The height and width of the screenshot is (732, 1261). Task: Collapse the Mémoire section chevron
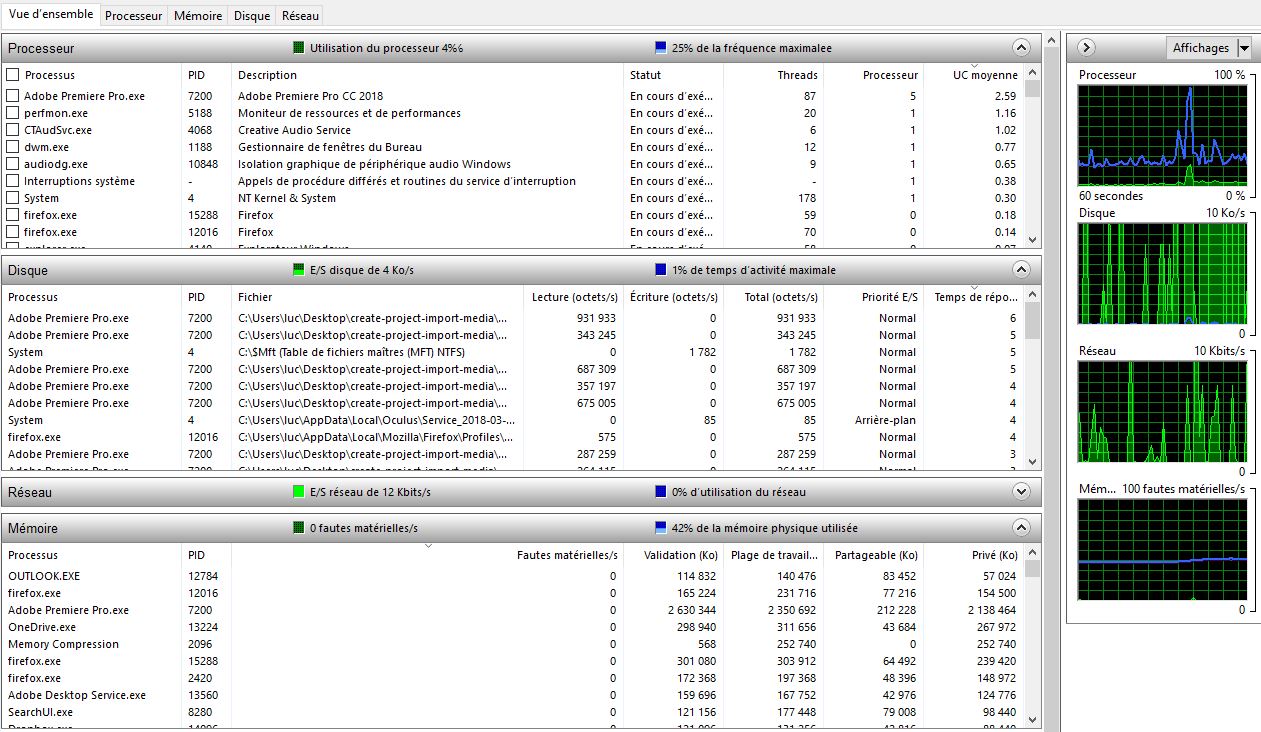click(x=1021, y=527)
